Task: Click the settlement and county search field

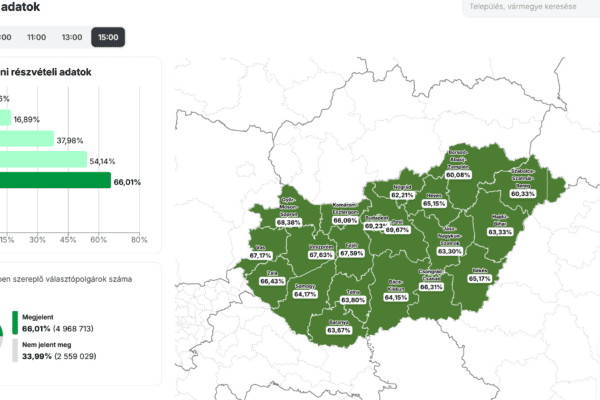Action: (530, 8)
